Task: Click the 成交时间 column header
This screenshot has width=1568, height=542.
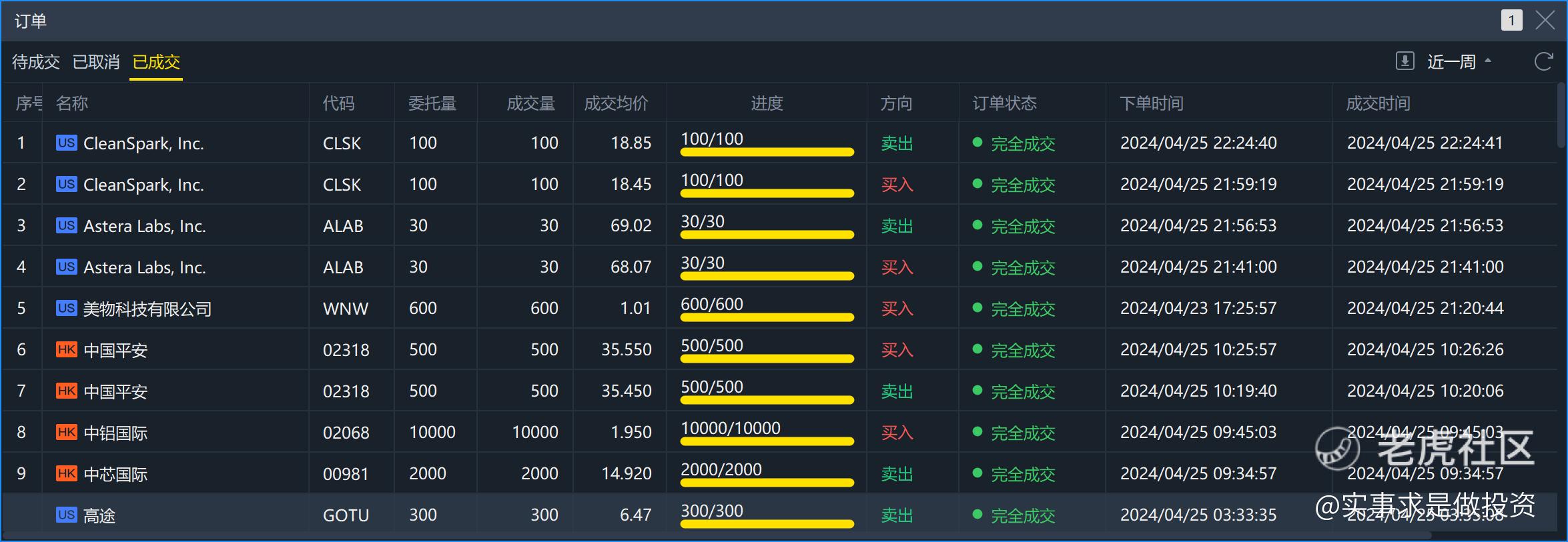Action: point(1379,103)
